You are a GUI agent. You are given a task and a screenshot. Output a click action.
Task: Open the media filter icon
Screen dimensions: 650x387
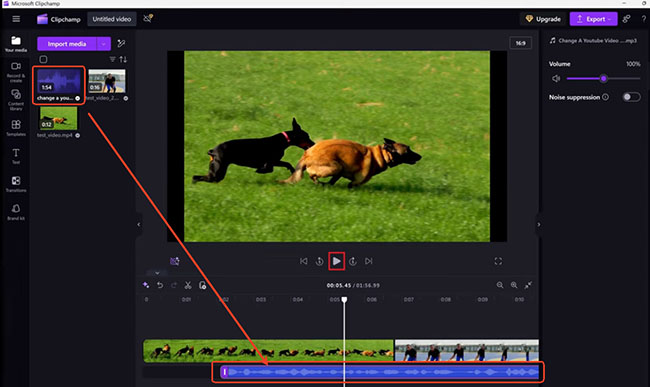coord(112,59)
